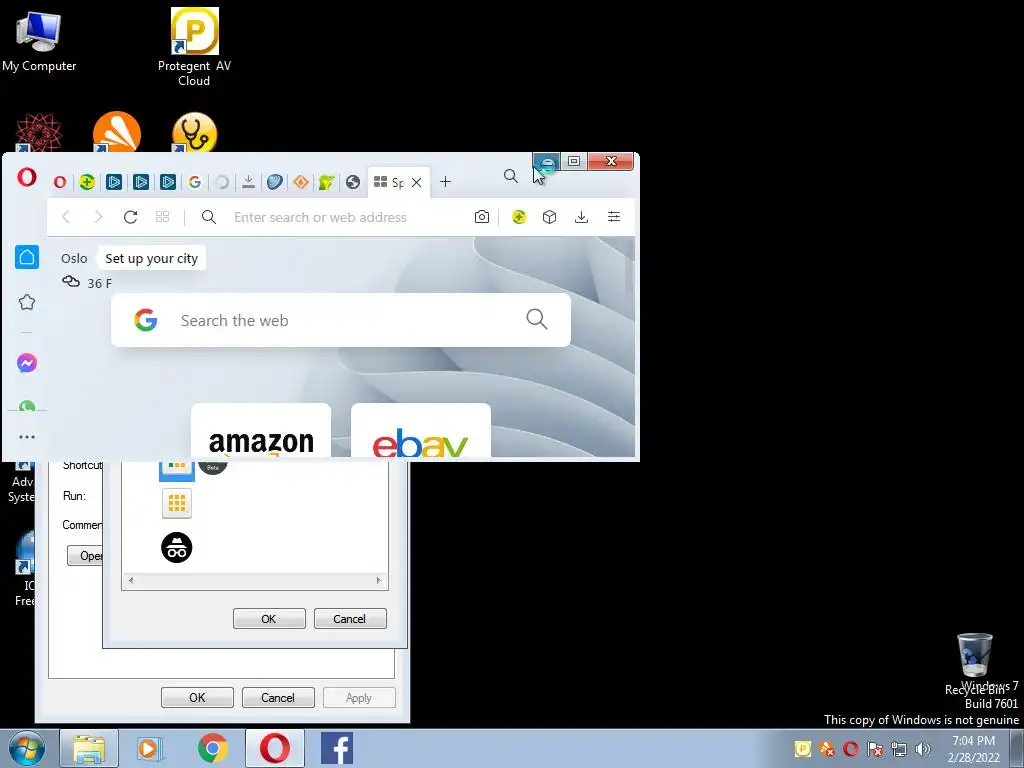1024x768 pixels.
Task: Open the yellow-green plus extension icon
Action: (519, 217)
